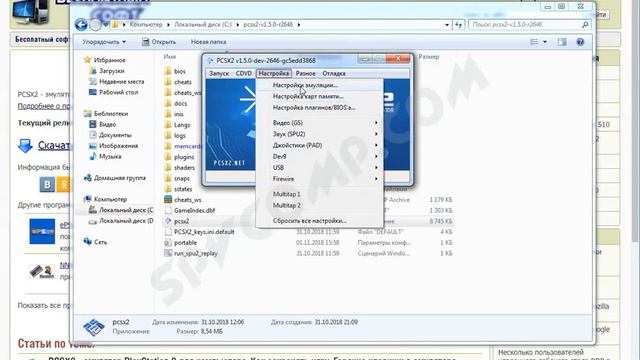Click the refresh button near address bar
The image size is (640, 360).
click(x=459, y=25)
